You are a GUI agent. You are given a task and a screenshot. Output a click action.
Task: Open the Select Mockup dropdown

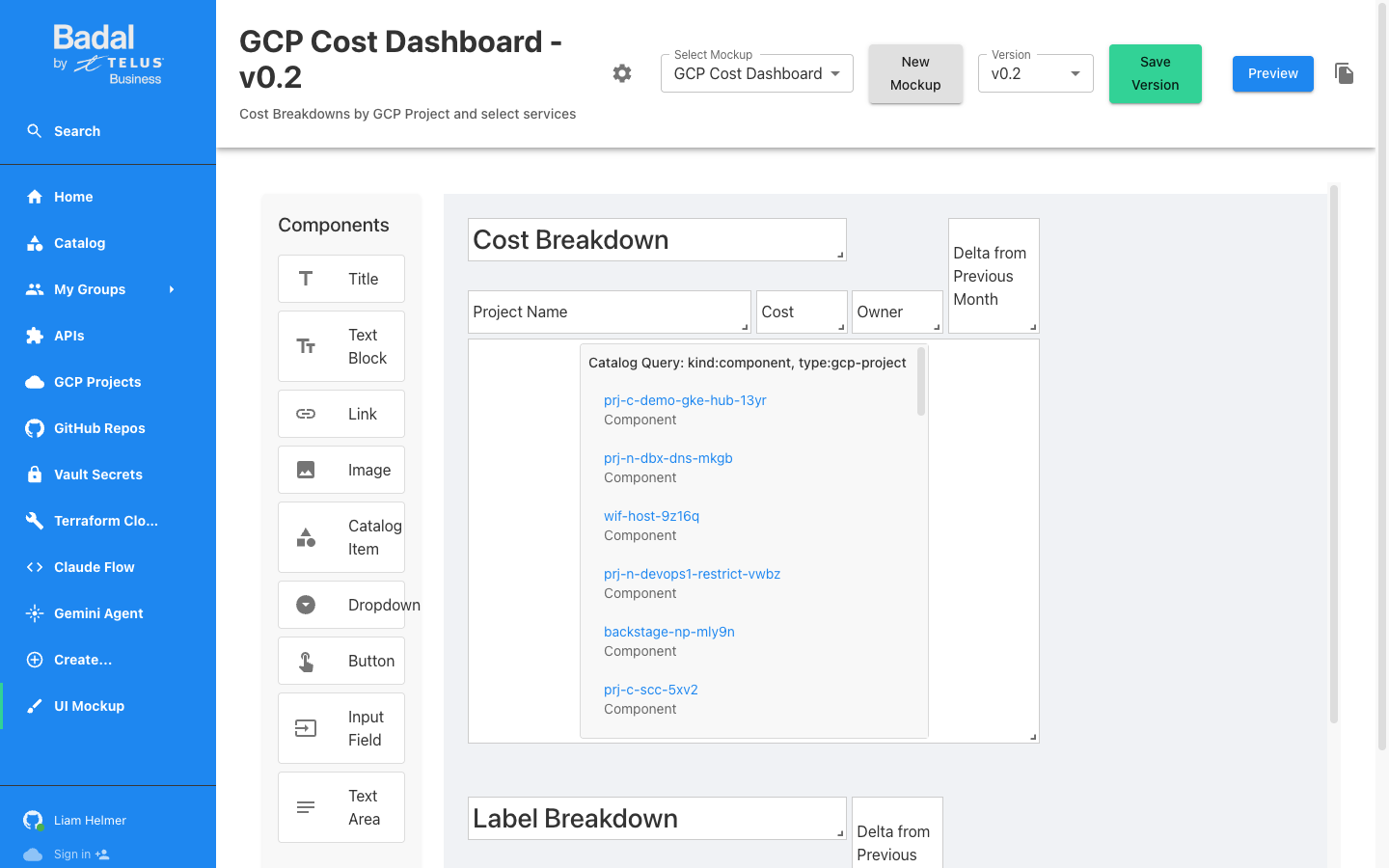coord(757,73)
